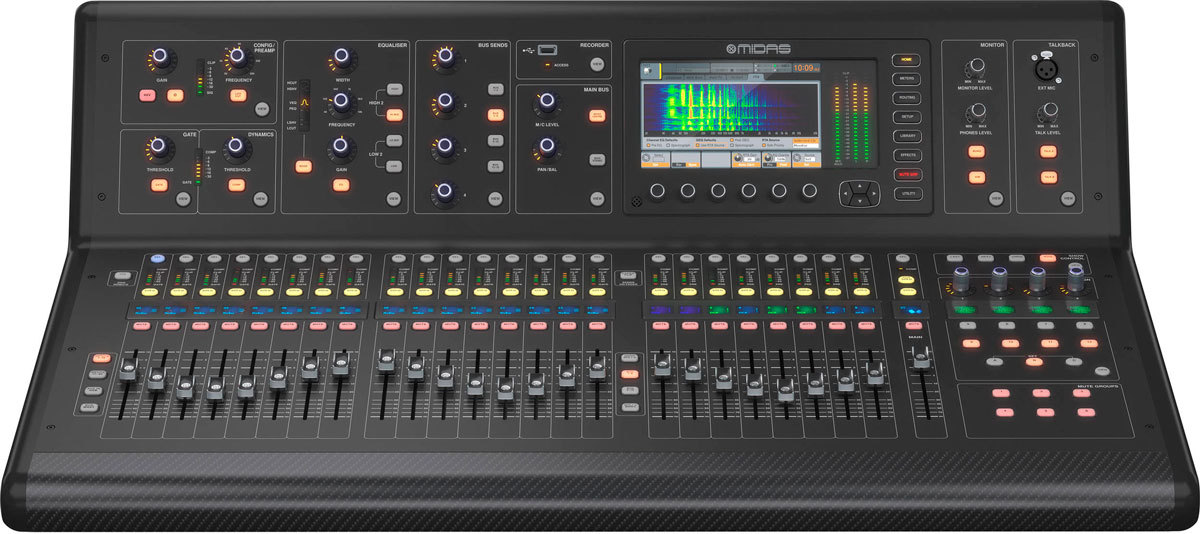1200x534 pixels.
Task: Open the HOME screen button
Action: 906,60
